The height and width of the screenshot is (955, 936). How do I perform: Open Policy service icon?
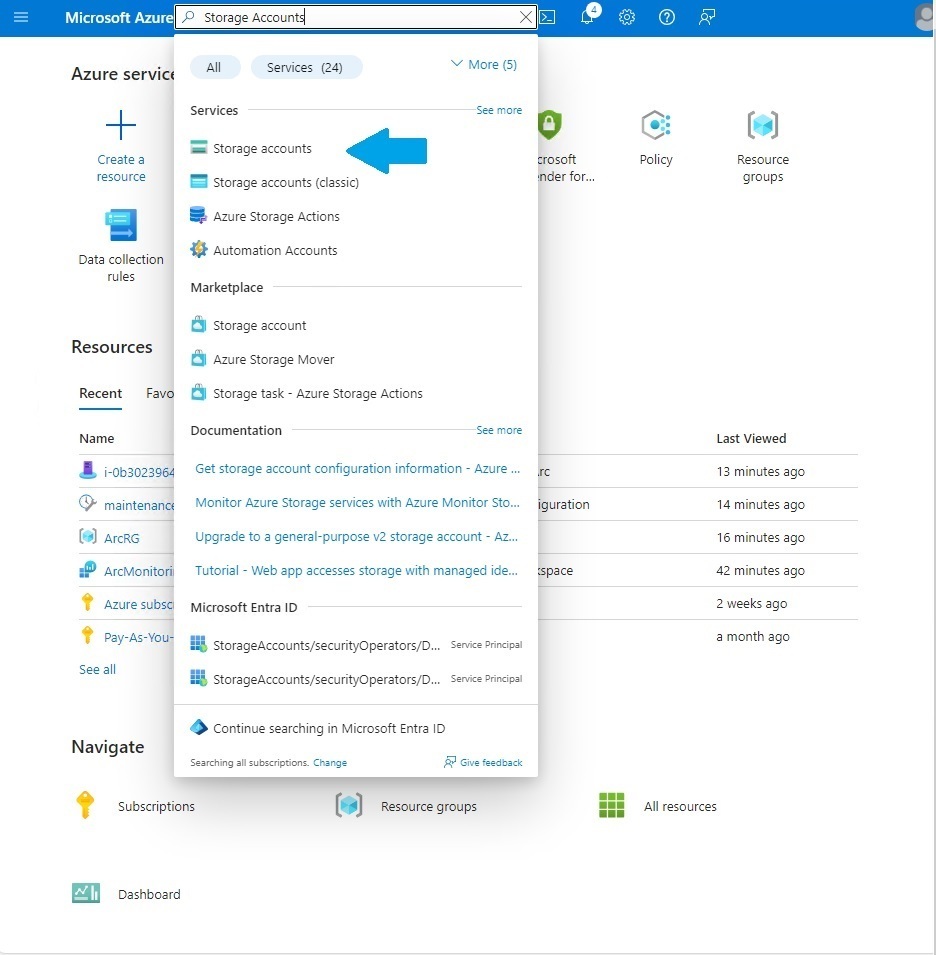(656, 125)
